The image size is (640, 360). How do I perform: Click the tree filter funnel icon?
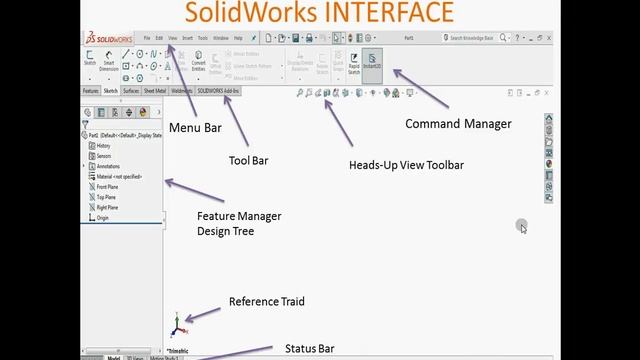point(85,124)
